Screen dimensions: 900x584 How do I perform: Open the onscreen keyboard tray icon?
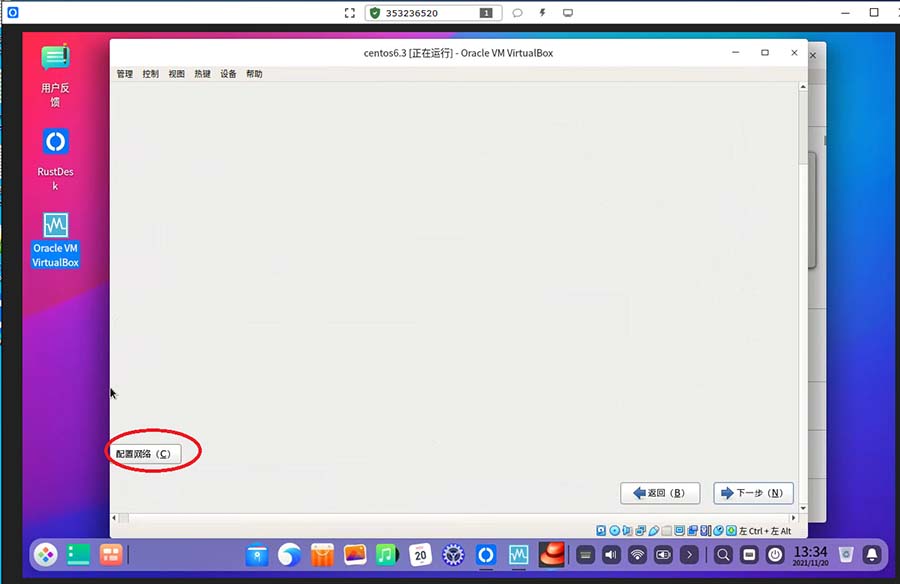click(x=585, y=555)
